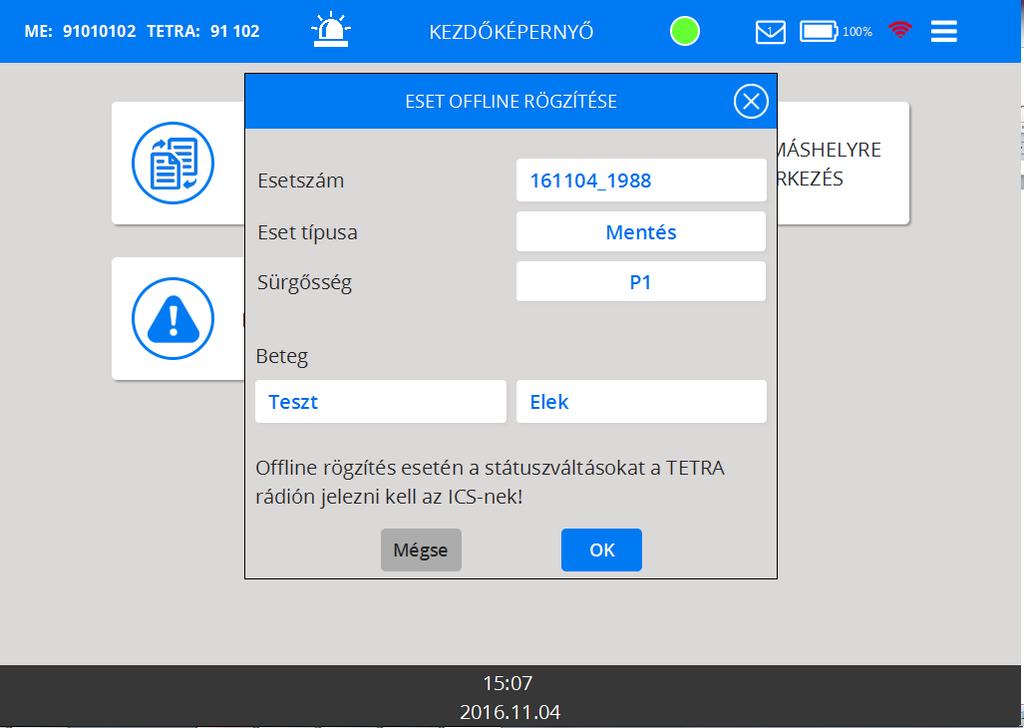The width and height of the screenshot is (1024, 728).
Task: Open the hamburger menu
Action: coord(944,31)
